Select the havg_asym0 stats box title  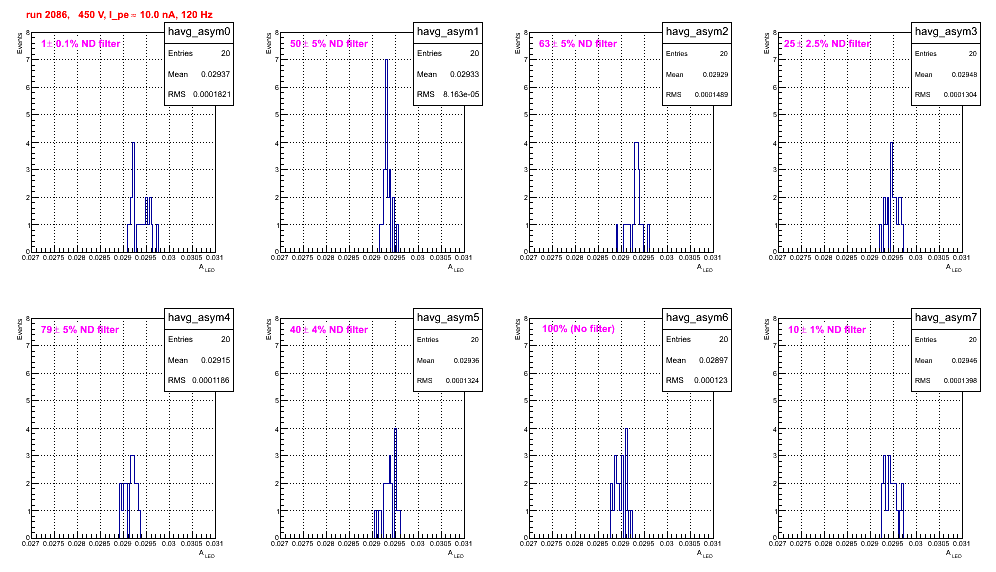pyautogui.click(x=199, y=32)
